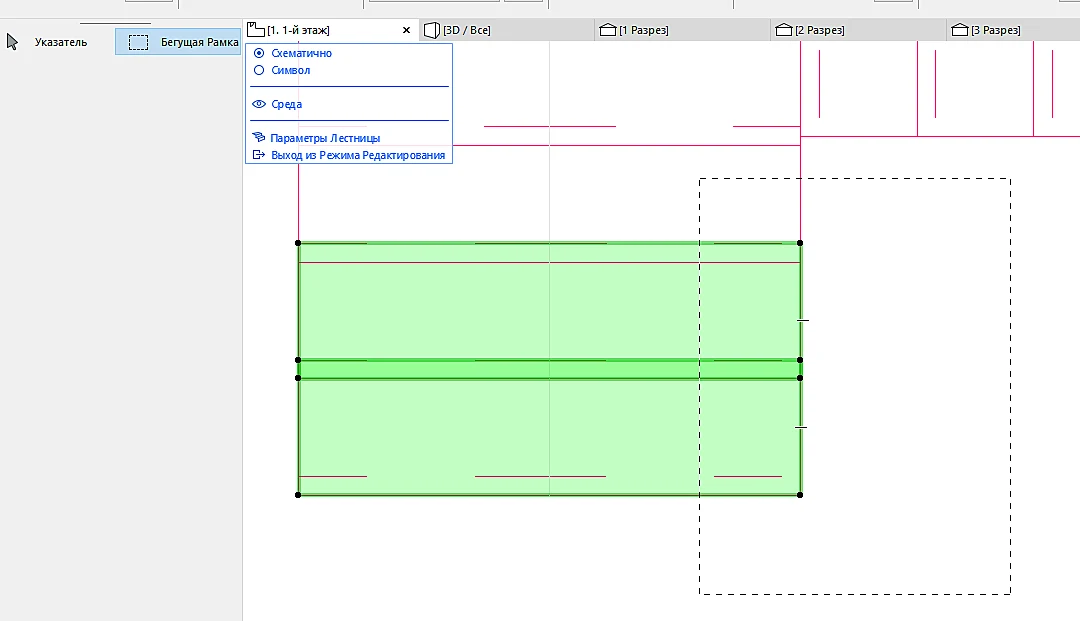Close the 1-й этаж tab
The image size is (1080, 621).
point(406,30)
